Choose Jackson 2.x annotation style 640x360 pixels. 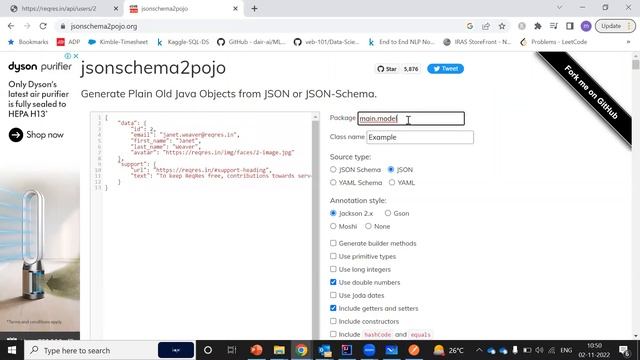pyautogui.click(x=333, y=213)
